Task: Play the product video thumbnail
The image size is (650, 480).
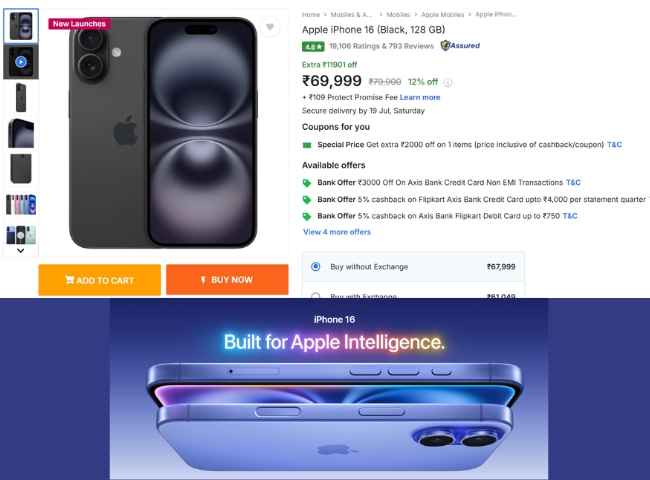Action: coord(21,62)
